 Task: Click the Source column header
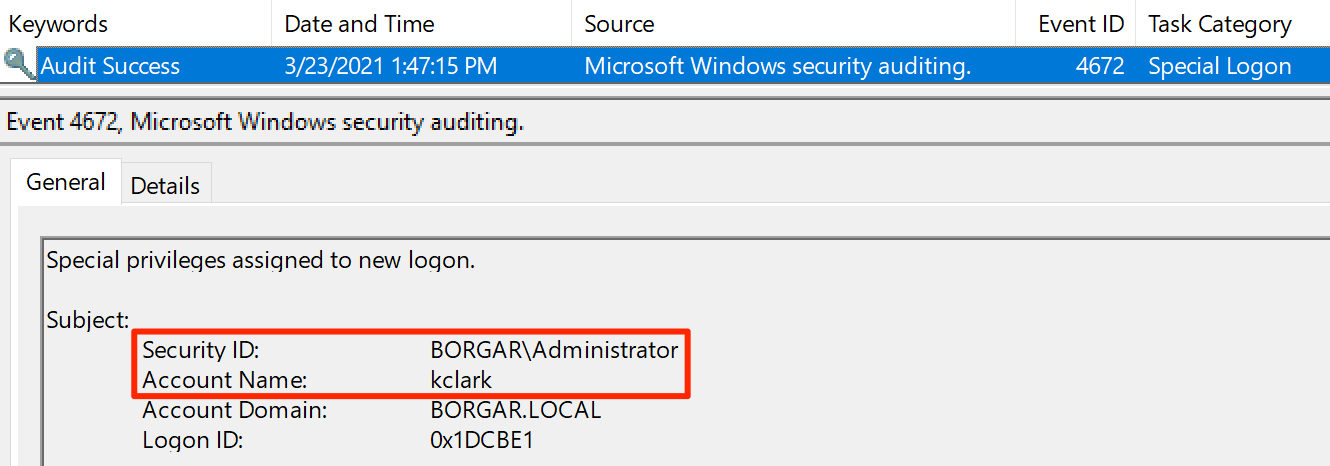click(x=619, y=24)
